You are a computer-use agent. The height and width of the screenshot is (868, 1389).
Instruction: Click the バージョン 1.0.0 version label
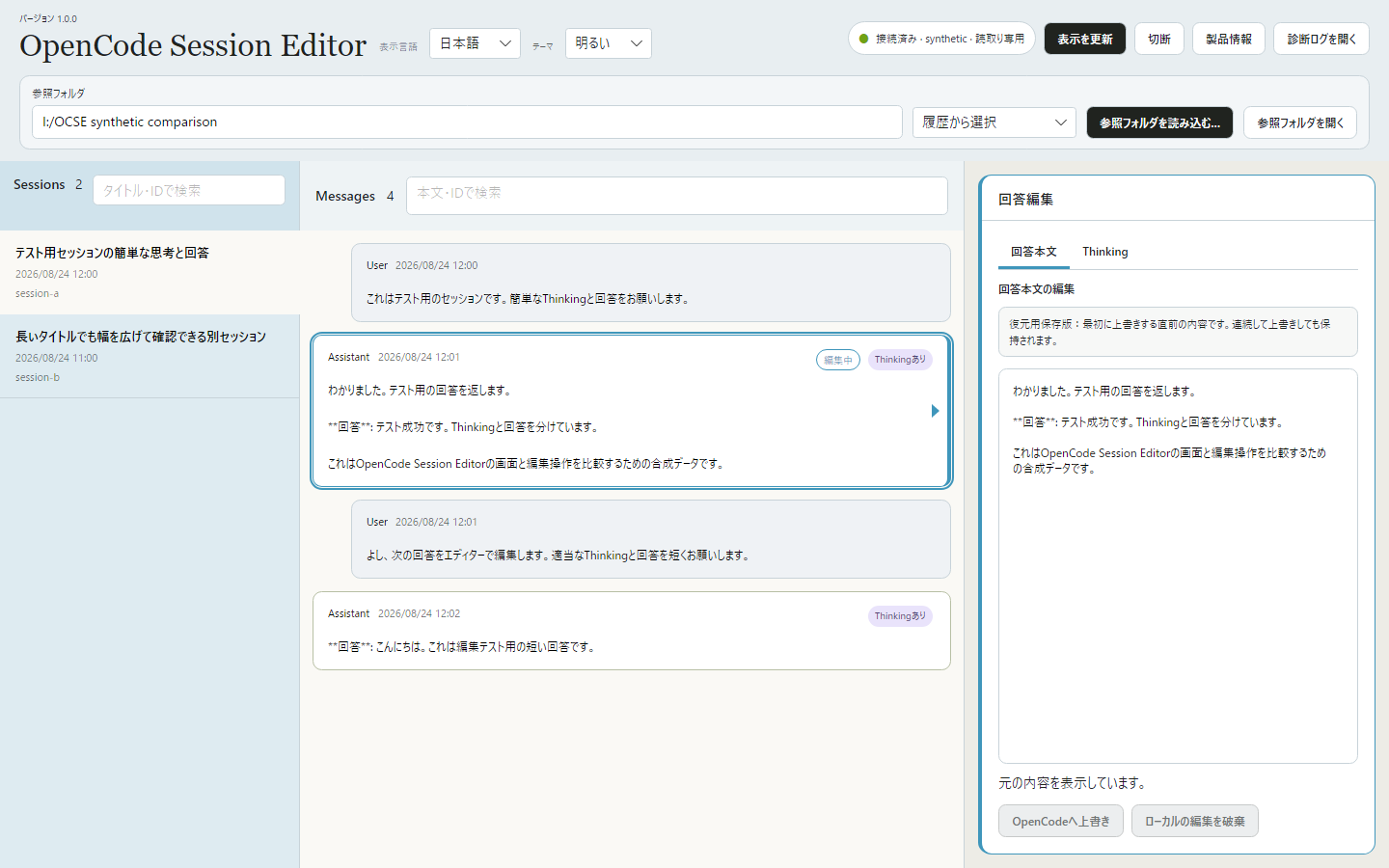click(48, 18)
